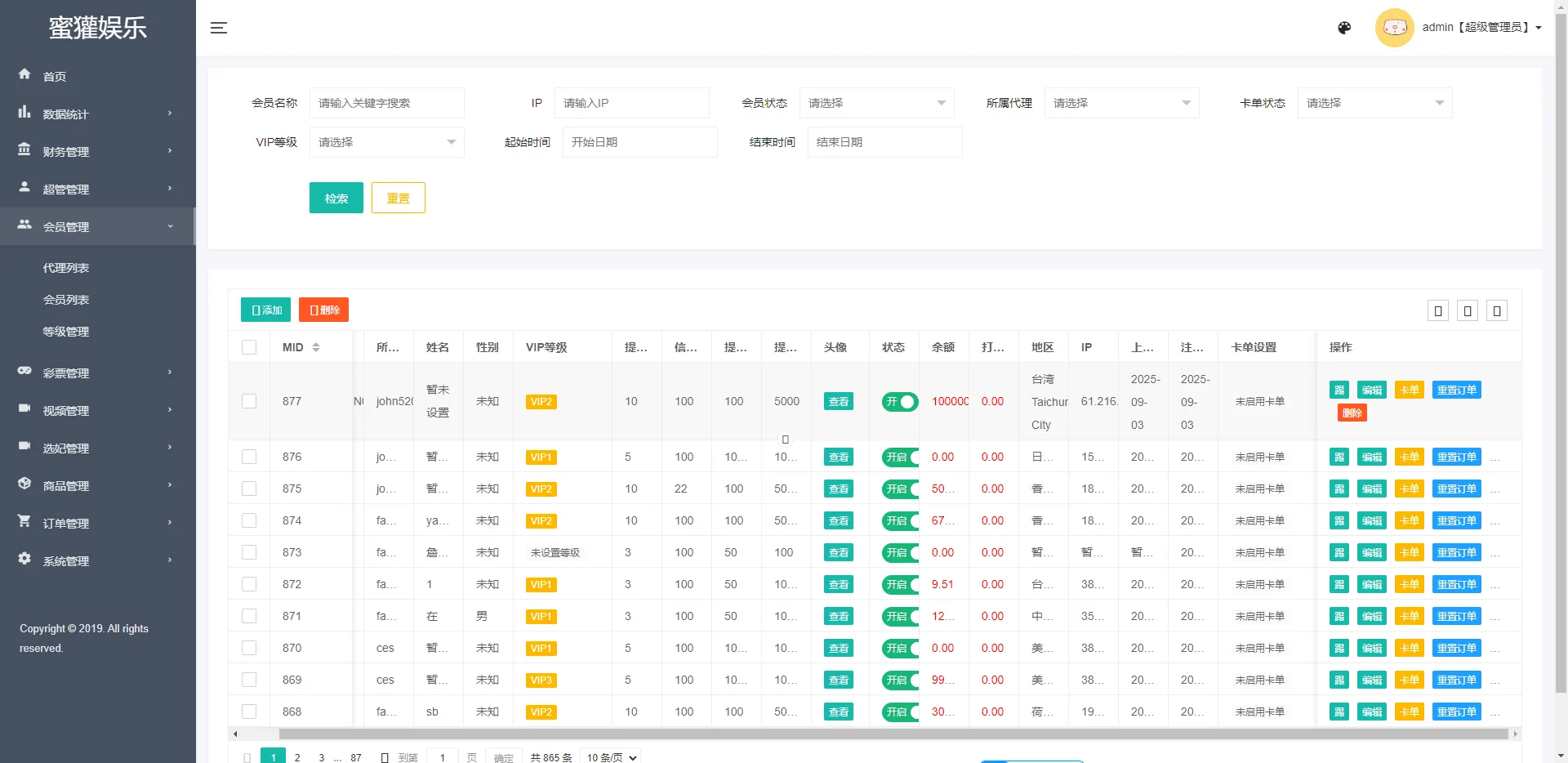
Task: Expand the 会员状态 select dropdown
Action: tap(876, 103)
